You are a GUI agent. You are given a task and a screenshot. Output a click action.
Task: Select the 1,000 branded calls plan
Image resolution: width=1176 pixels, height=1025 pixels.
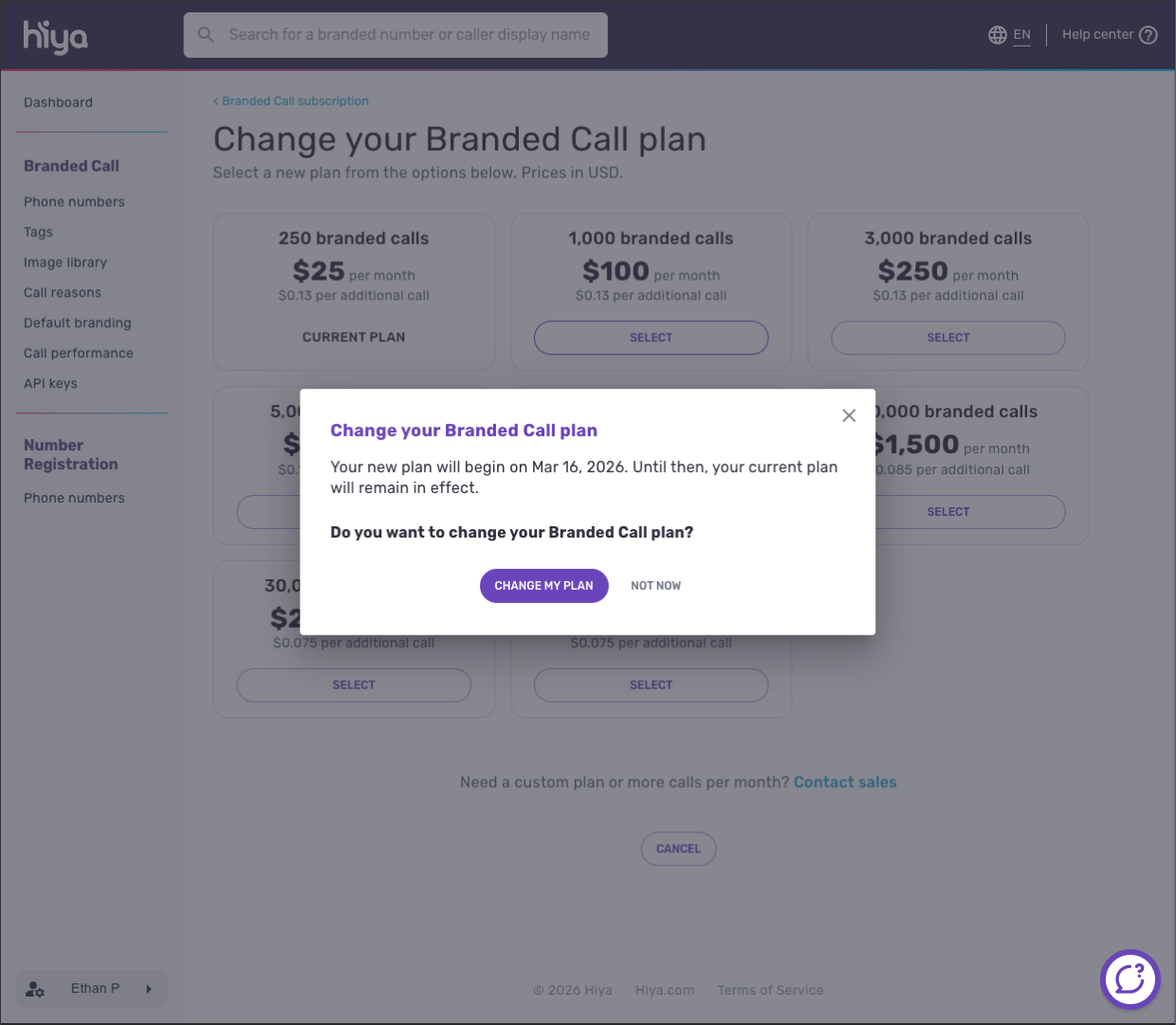point(651,338)
